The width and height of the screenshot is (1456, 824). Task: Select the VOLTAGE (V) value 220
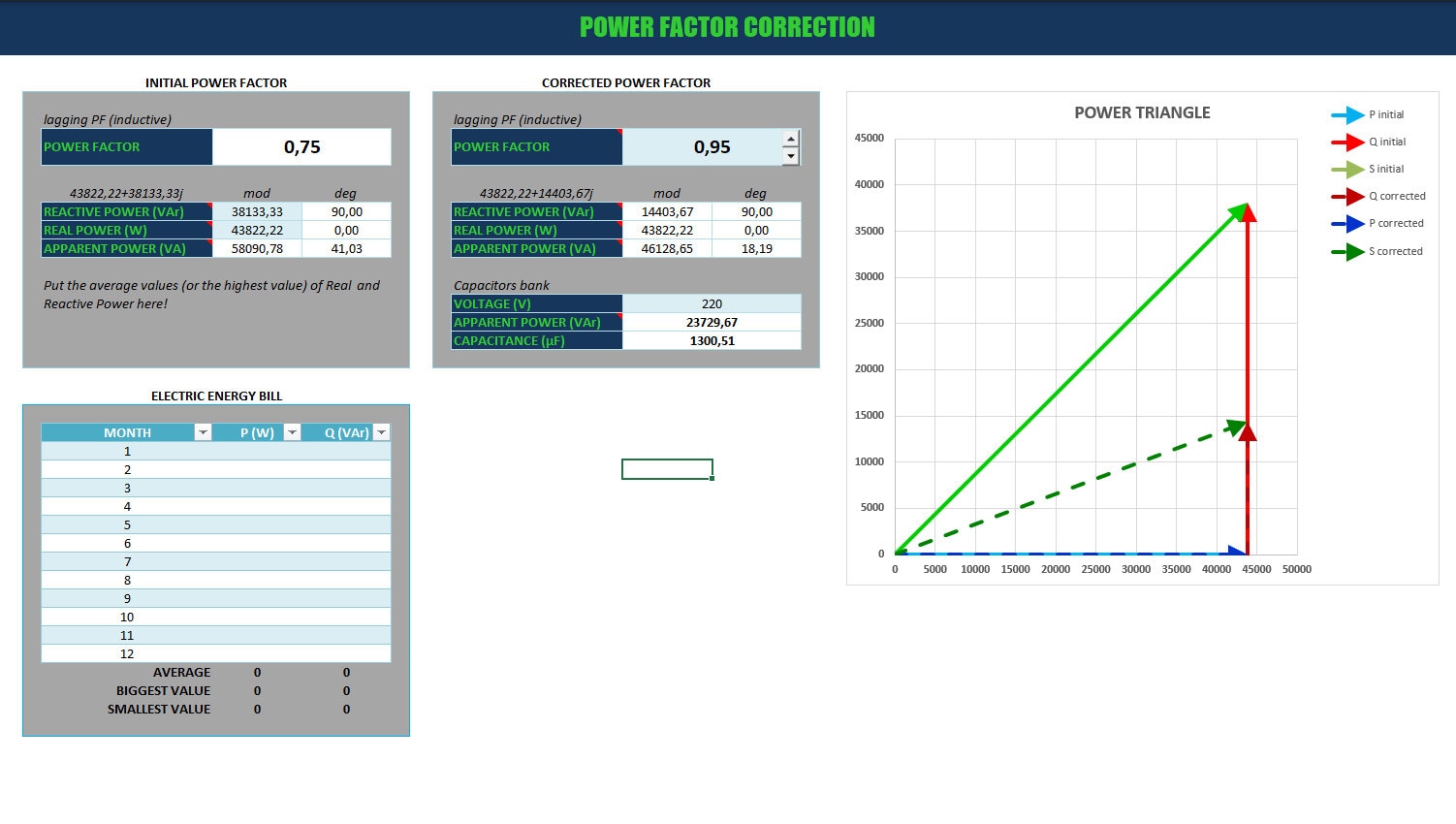click(712, 303)
